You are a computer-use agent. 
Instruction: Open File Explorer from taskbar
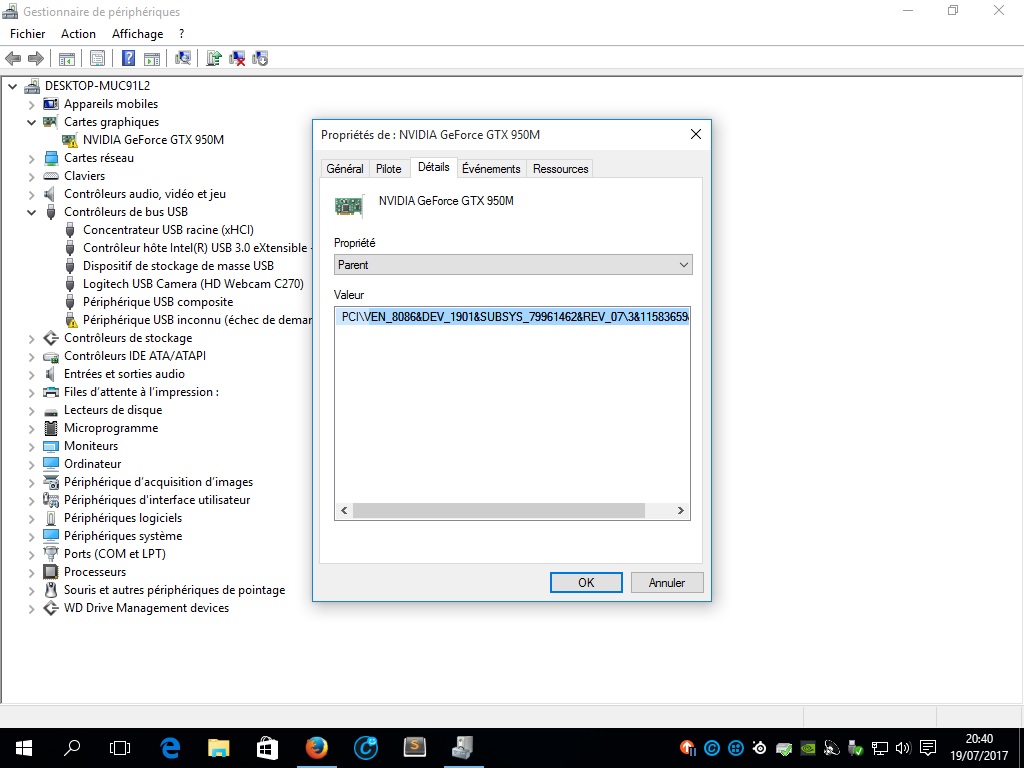[x=219, y=748]
